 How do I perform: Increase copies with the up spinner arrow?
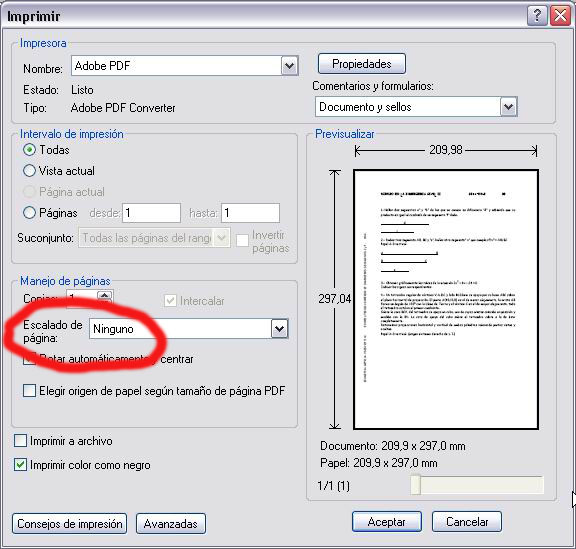(105, 295)
